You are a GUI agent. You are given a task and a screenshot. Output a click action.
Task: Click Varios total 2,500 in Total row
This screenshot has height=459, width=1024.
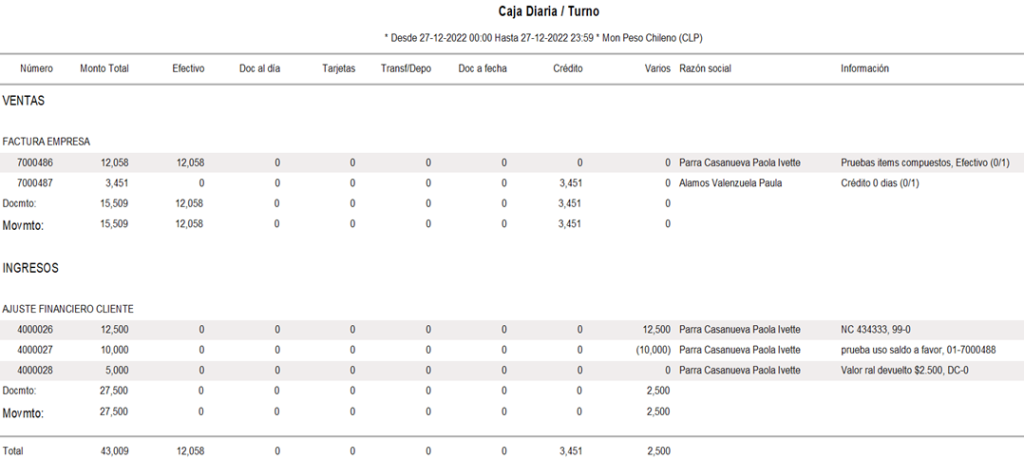(x=658, y=451)
